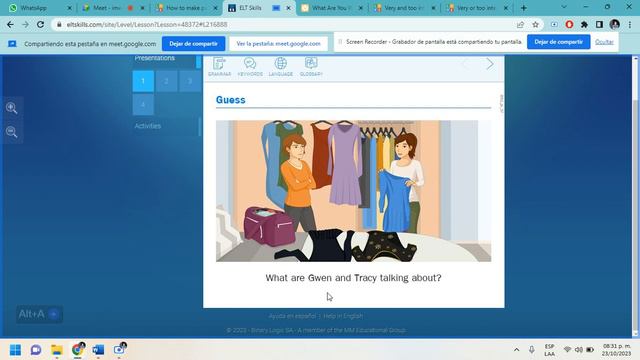Select presentation page 3

[189, 81]
